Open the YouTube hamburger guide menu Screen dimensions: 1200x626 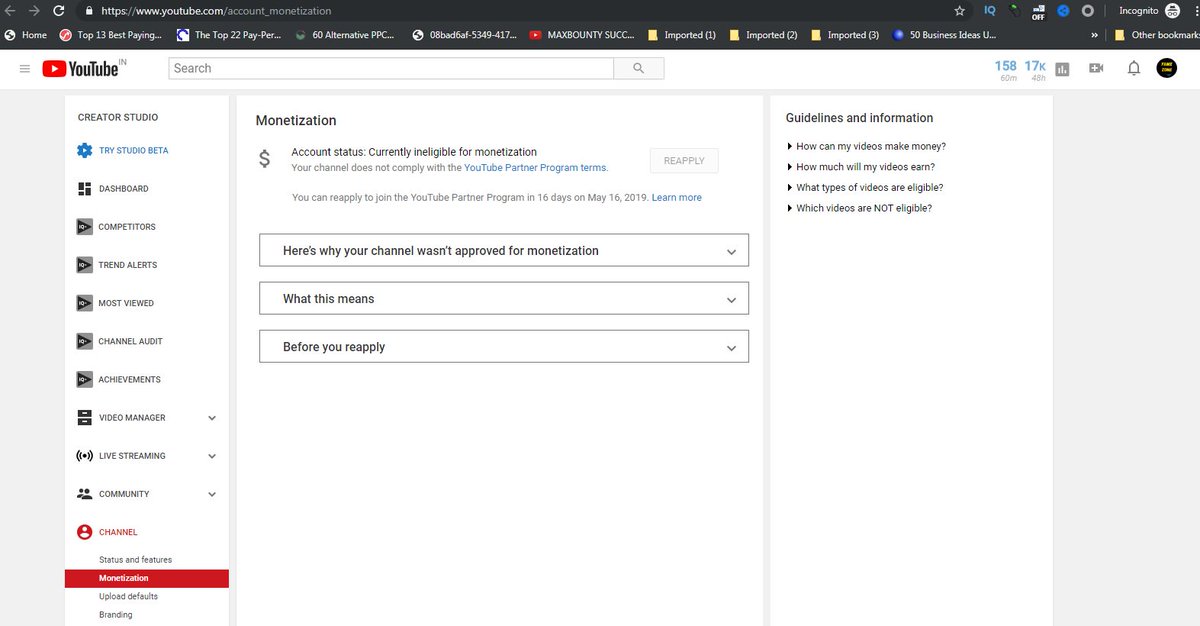click(25, 69)
